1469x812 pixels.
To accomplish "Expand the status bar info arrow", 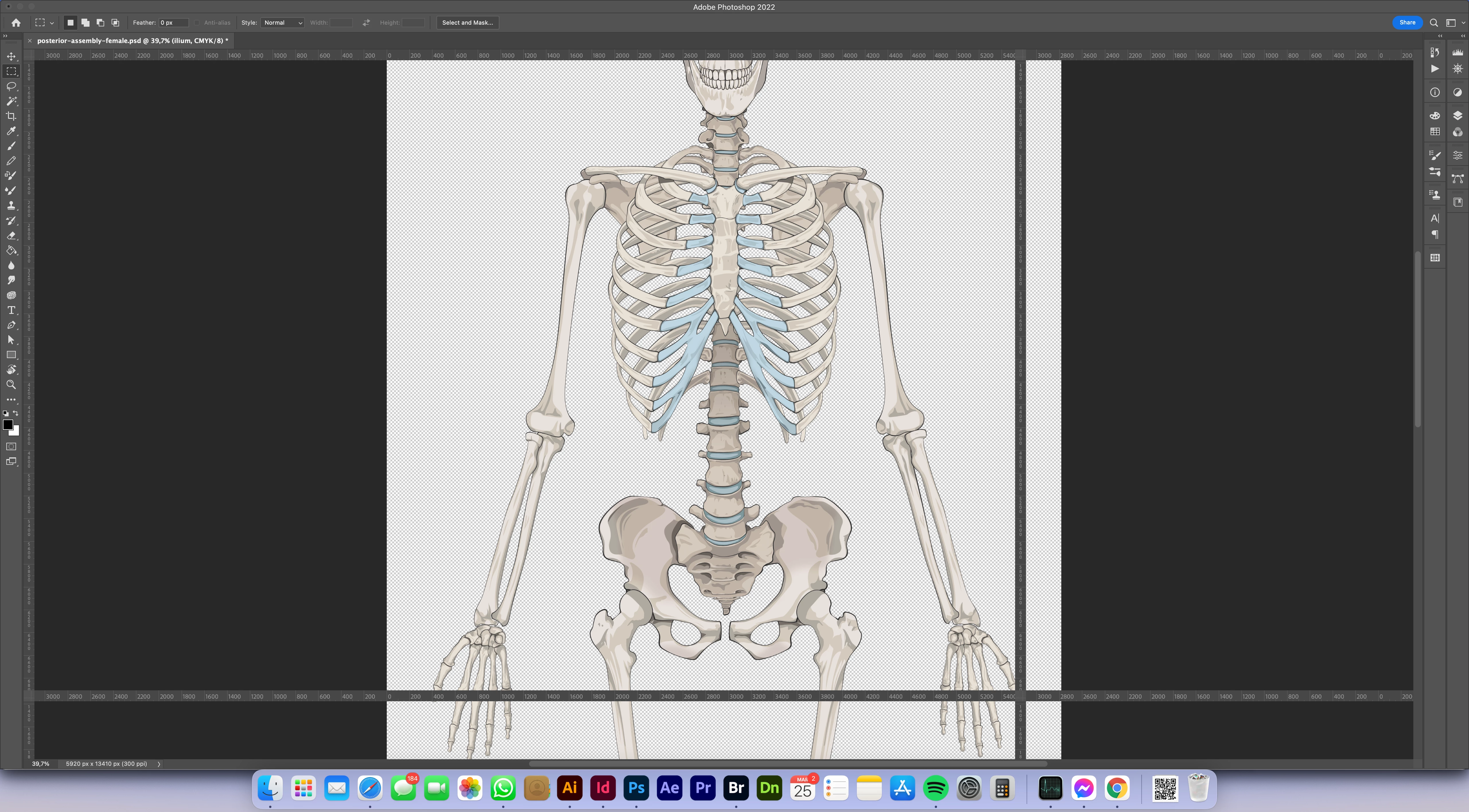I will point(159,764).
